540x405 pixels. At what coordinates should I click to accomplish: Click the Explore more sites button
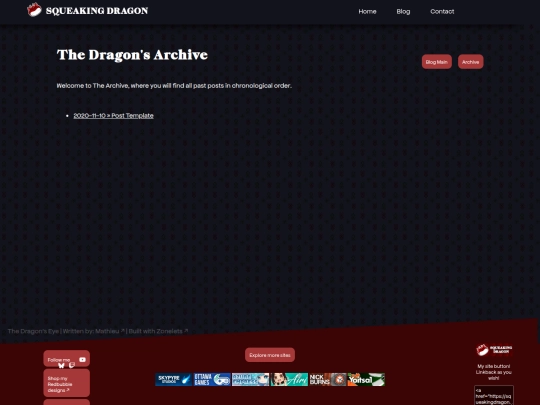[270, 355]
